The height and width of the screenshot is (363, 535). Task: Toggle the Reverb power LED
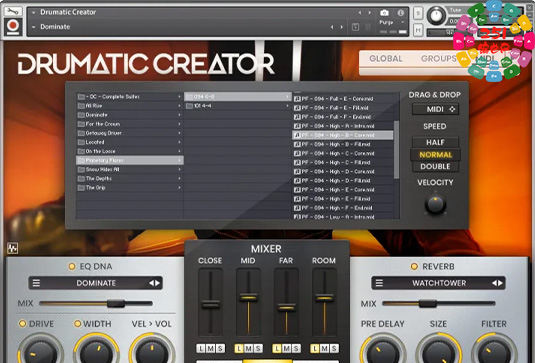414,266
